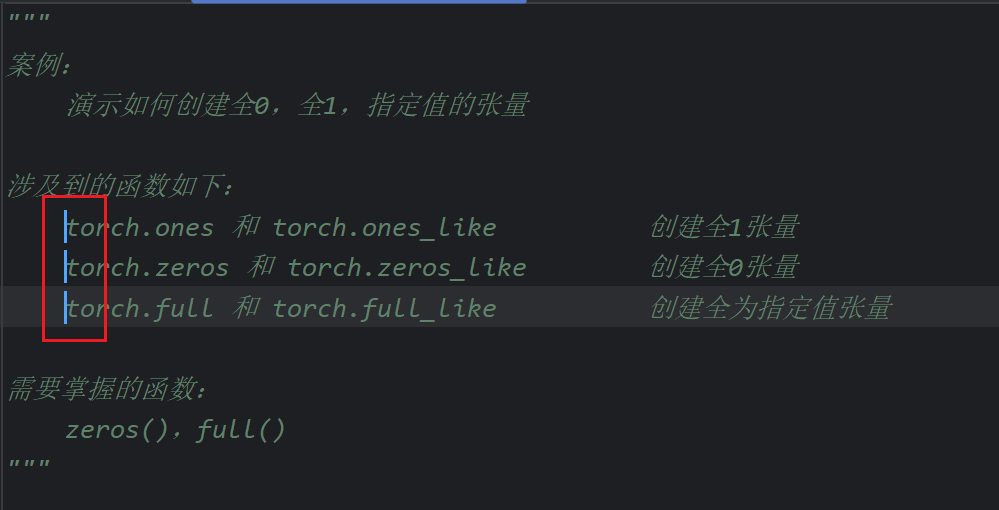
Task: Click the 需要掌握的函数 heading line
Action: 107,389
